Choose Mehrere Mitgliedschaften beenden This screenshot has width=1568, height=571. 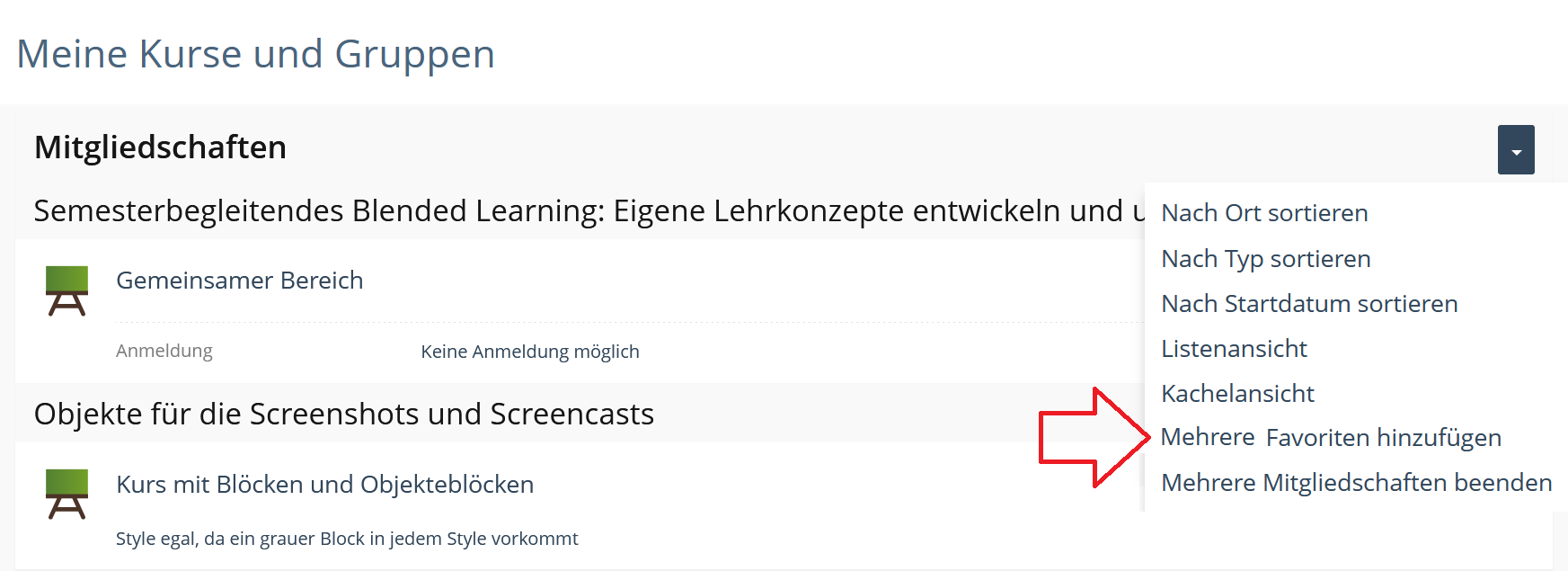point(1356,483)
